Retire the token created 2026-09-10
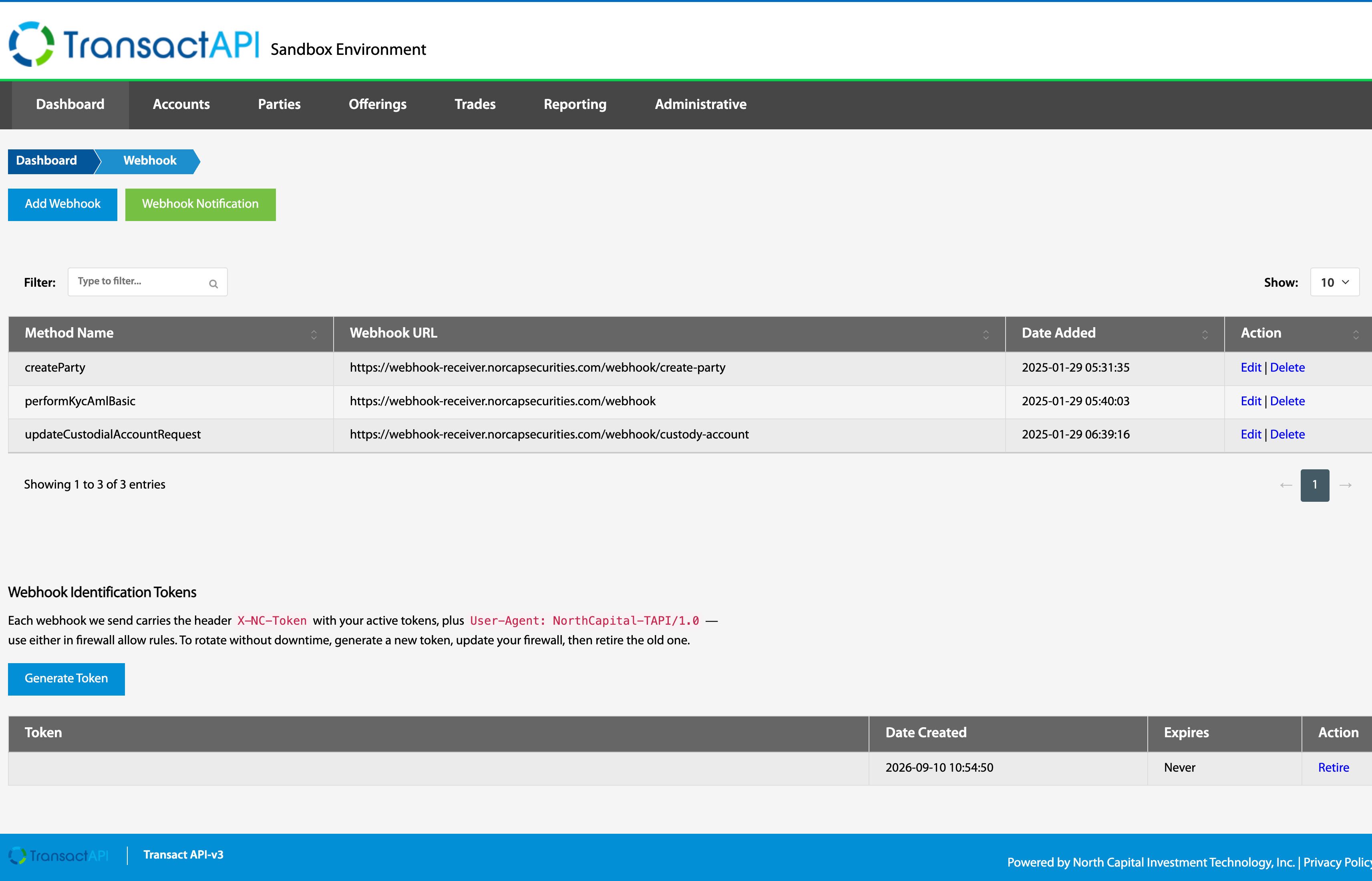 click(1333, 768)
